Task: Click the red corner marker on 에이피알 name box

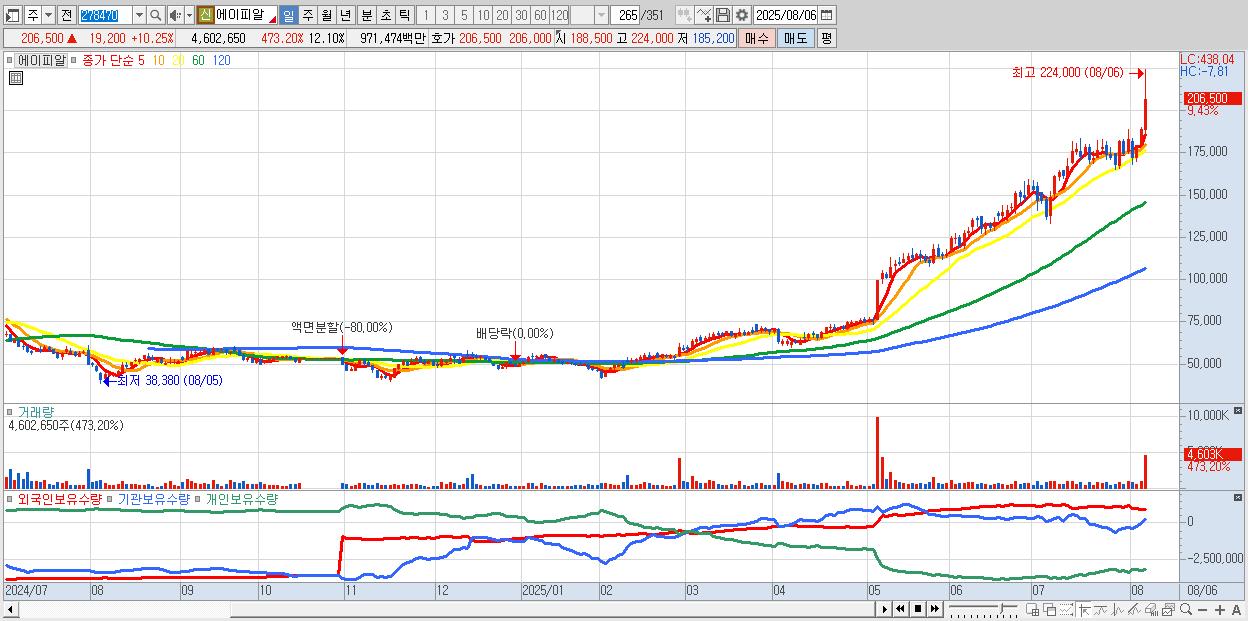Action: point(272,20)
